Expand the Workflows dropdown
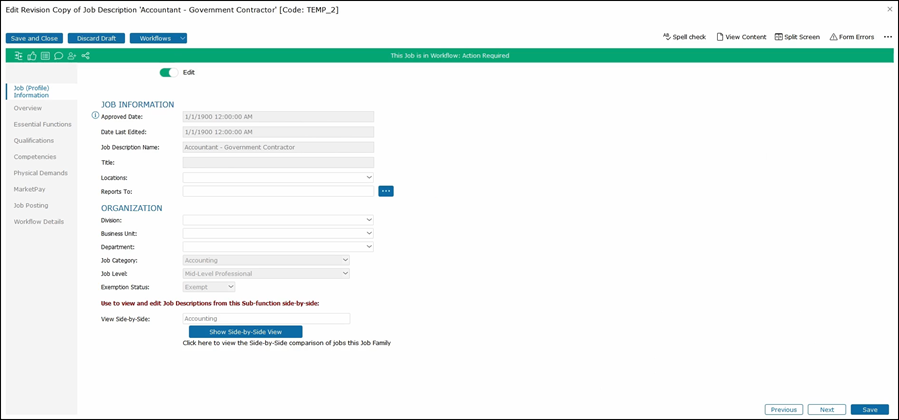Viewport: 899px width, 420px height. tap(158, 38)
